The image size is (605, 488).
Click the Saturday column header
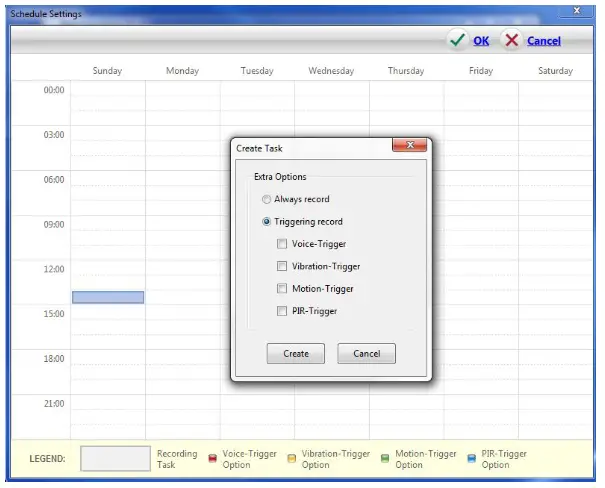[x=556, y=71]
